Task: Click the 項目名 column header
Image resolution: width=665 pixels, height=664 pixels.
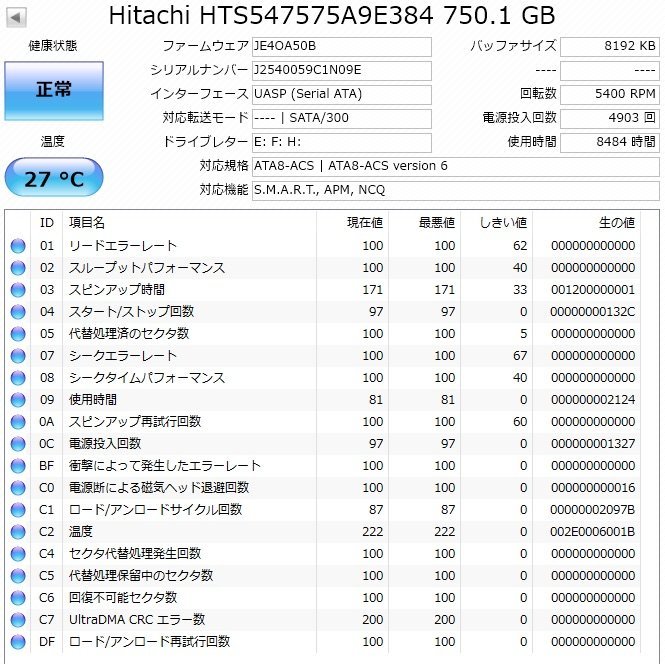Action: point(86,222)
